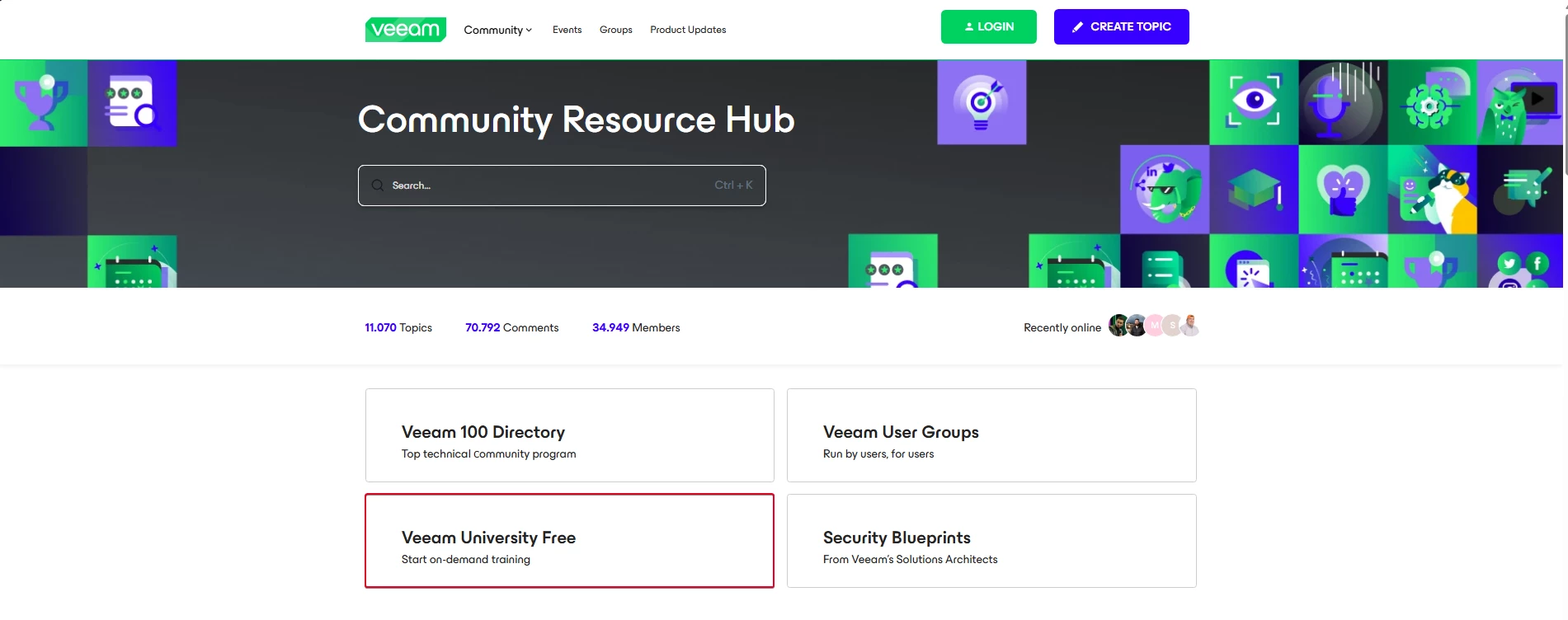Image resolution: width=1568 pixels, height=620 pixels.
Task: Click the green LOGIN button
Action: (x=989, y=26)
